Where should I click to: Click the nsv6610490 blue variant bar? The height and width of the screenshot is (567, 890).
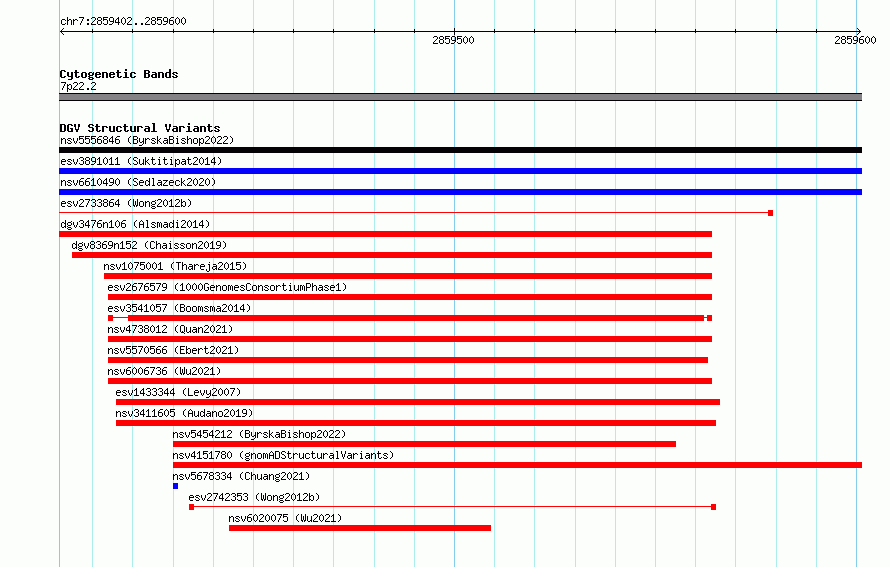(x=460, y=192)
